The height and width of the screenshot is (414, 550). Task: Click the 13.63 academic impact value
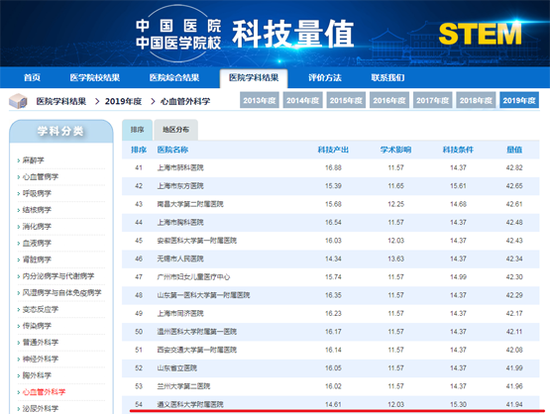coord(396,259)
